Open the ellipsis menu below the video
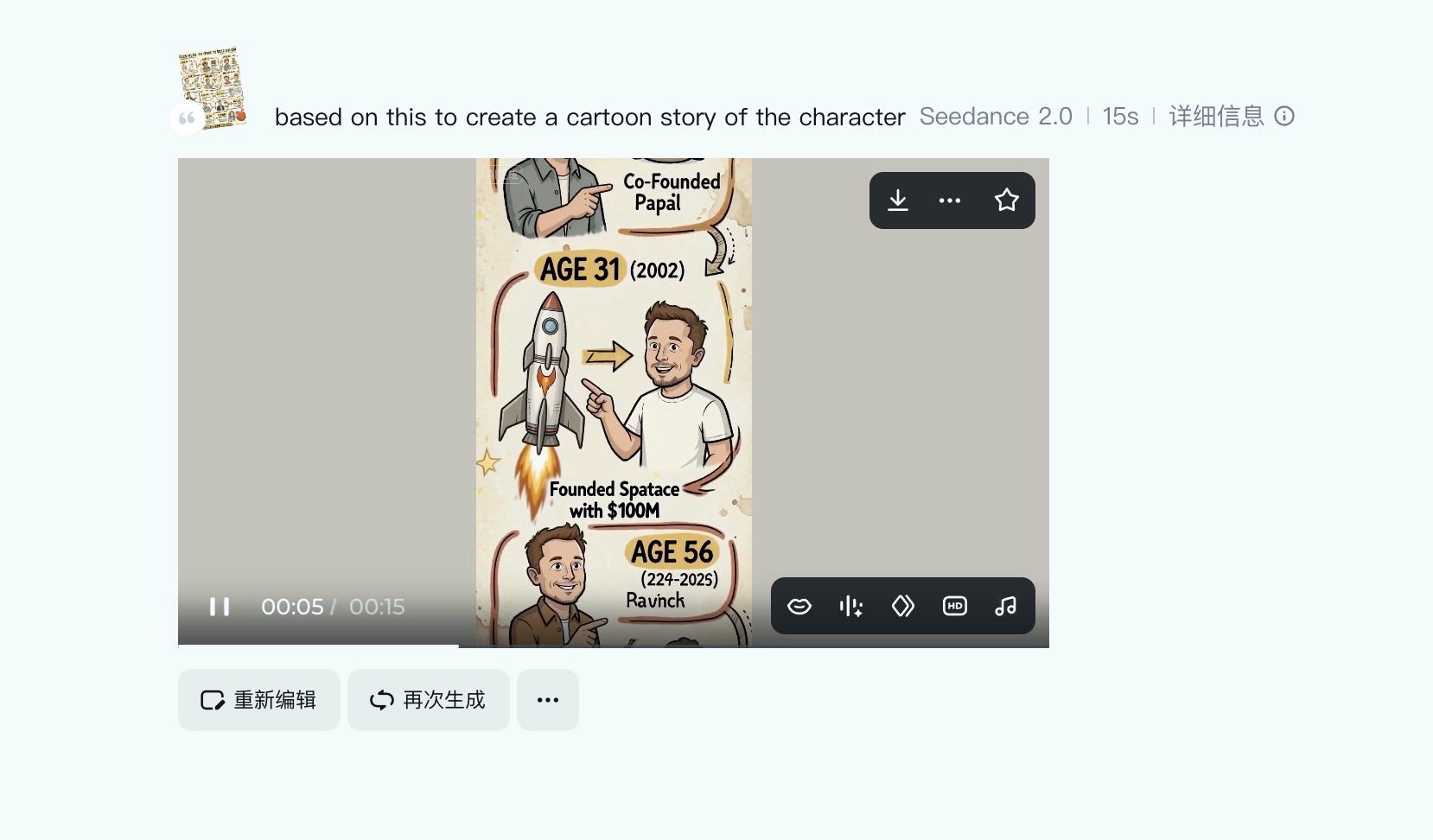The height and width of the screenshot is (840, 1433). click(x=548, y=700)
